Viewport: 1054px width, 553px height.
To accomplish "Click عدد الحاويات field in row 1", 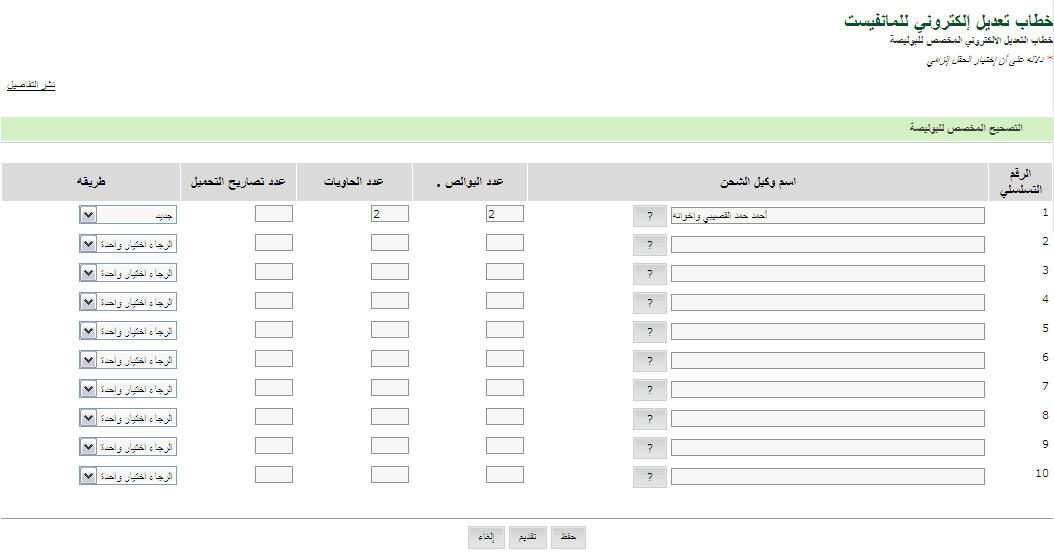I will click(389, 214).
